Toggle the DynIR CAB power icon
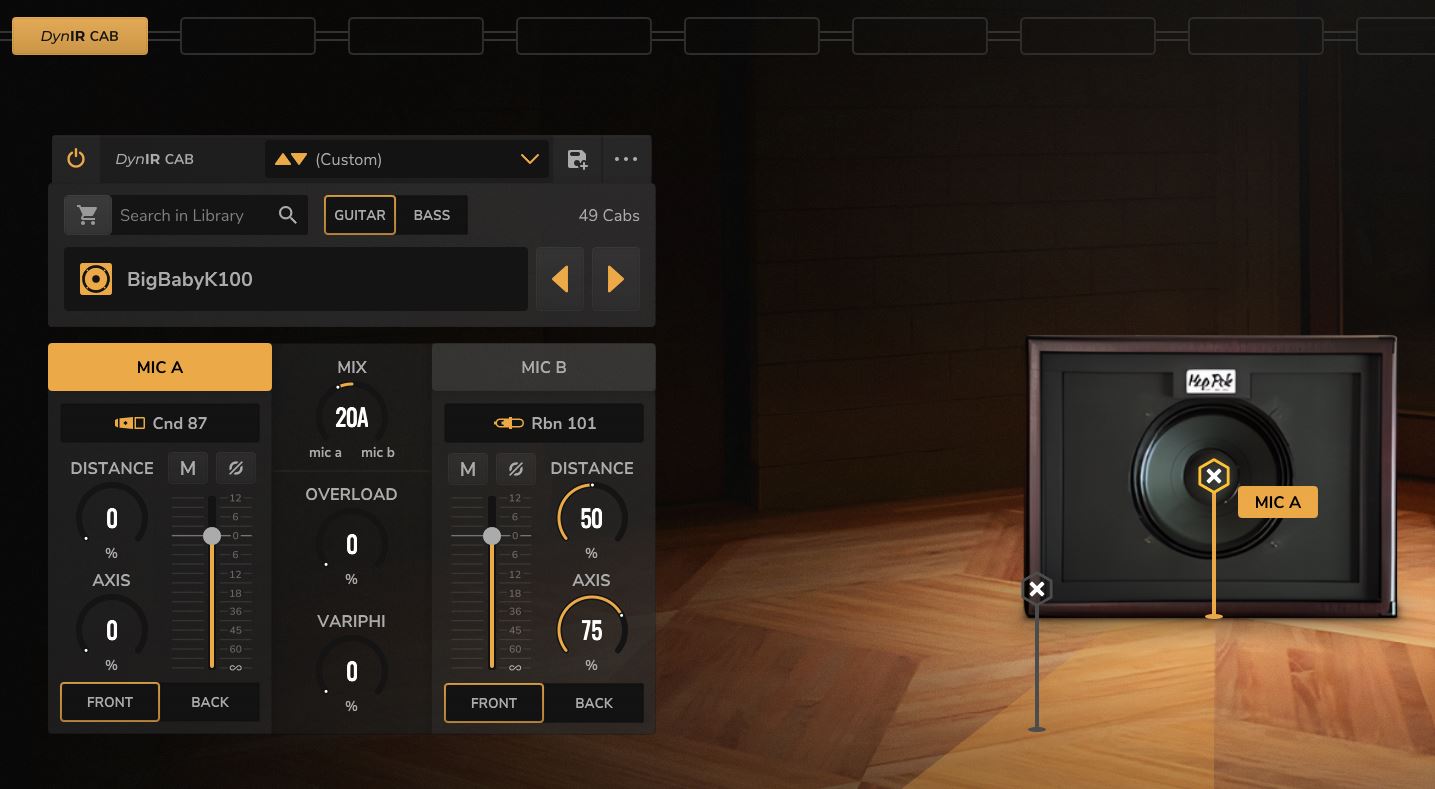 click(76, 159)
